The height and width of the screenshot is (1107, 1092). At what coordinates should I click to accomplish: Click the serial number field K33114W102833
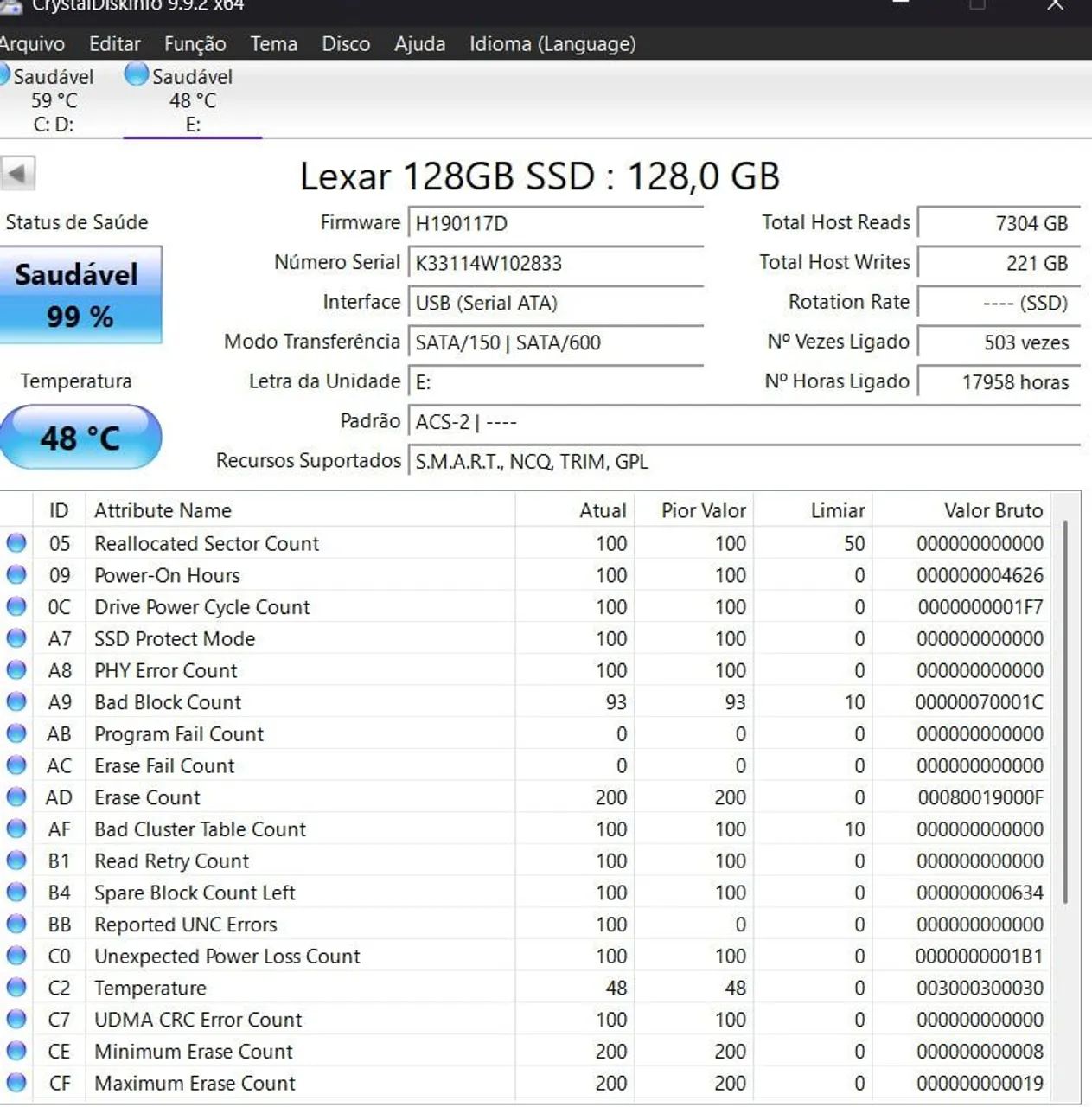coord(555,263)
